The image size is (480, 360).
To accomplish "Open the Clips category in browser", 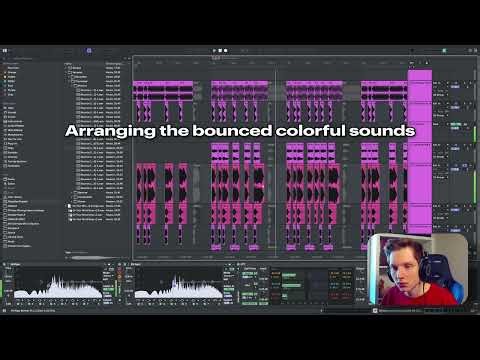I will pyautogui.click(x=10, y=148).
